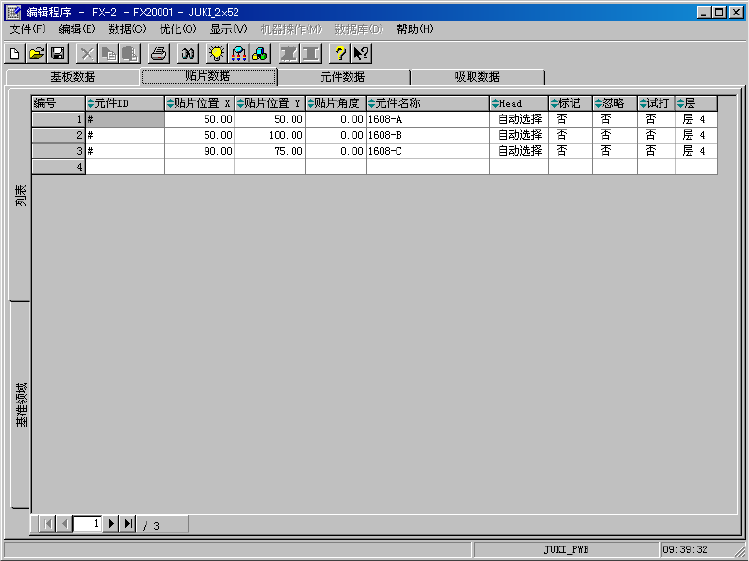The height and width of the screenshot is (561, 749).
Task: Print the placement data
Action: point(159,54)
